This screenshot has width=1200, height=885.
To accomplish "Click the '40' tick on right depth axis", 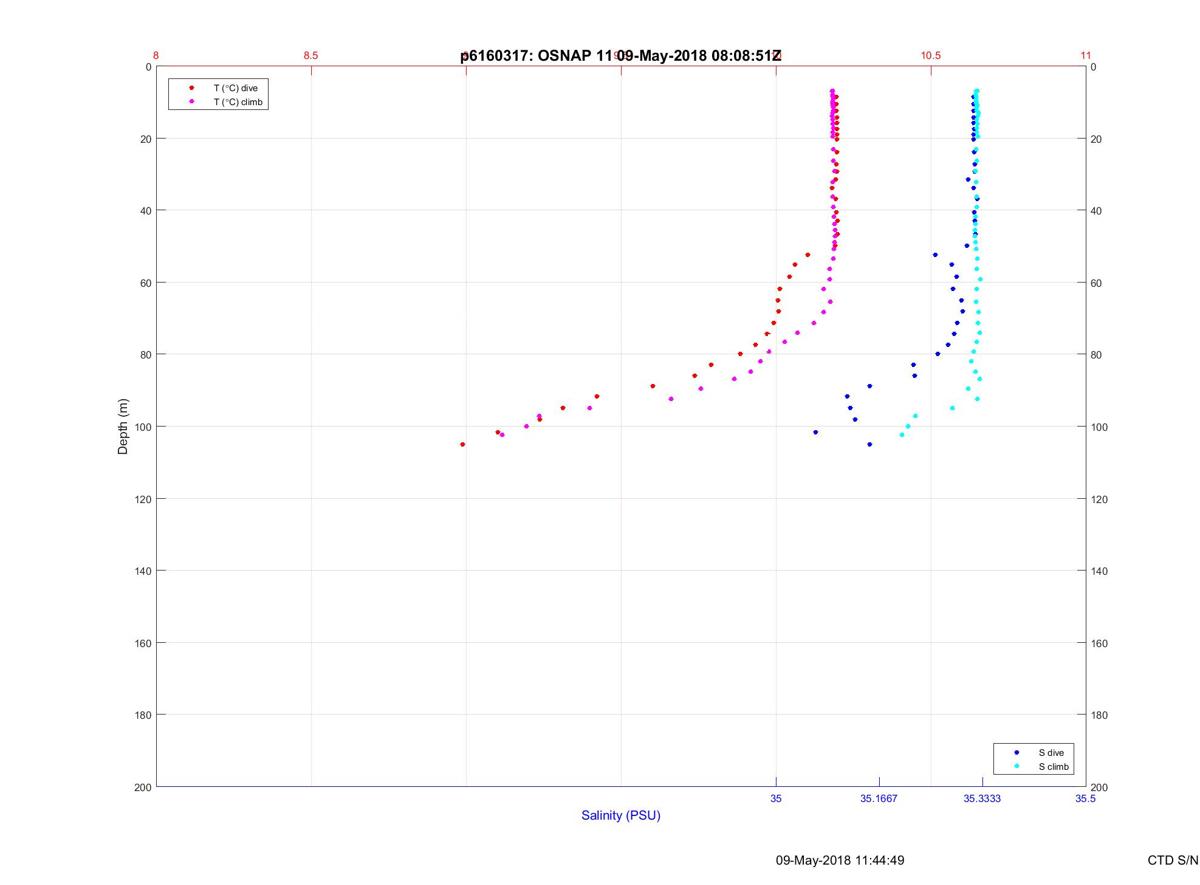I will click(x=1097, y=211).
